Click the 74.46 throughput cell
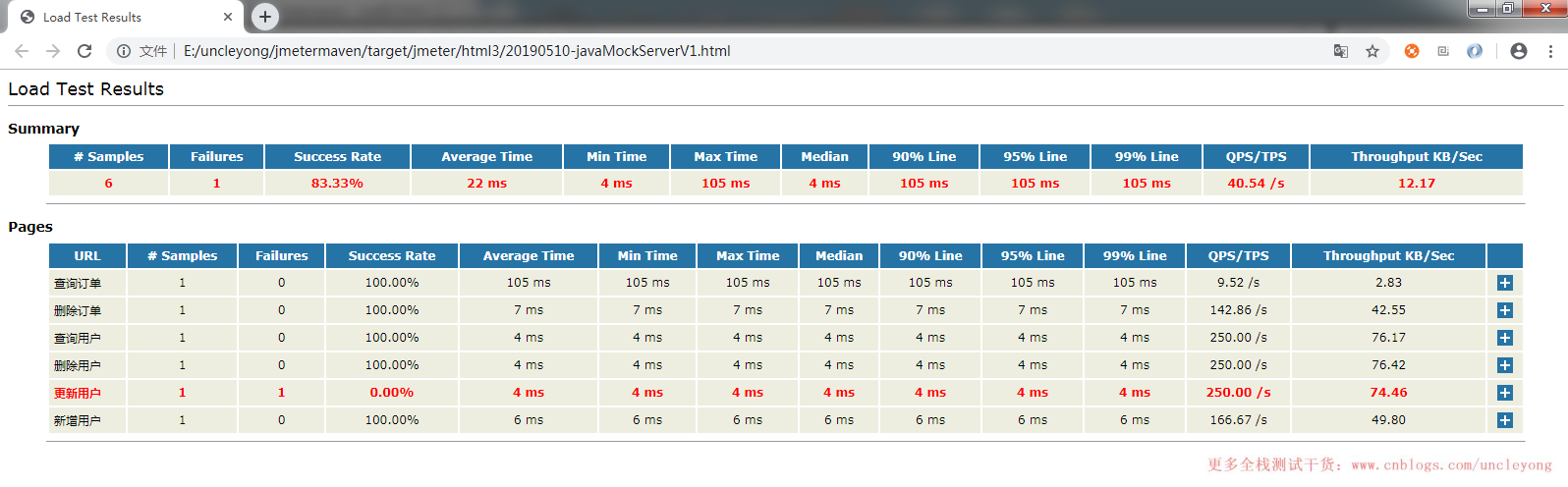 tap(1388, 392)
